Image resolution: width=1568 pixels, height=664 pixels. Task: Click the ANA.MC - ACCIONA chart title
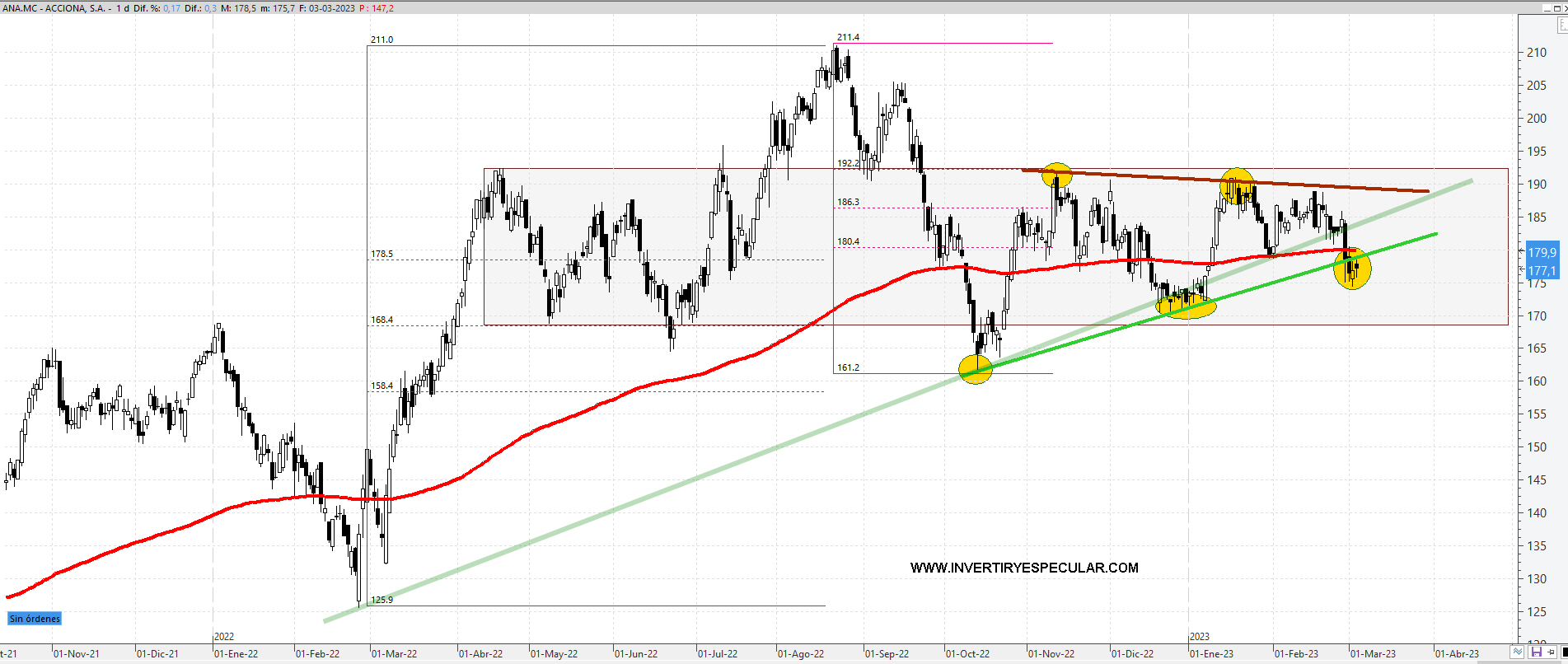point(54,8)
